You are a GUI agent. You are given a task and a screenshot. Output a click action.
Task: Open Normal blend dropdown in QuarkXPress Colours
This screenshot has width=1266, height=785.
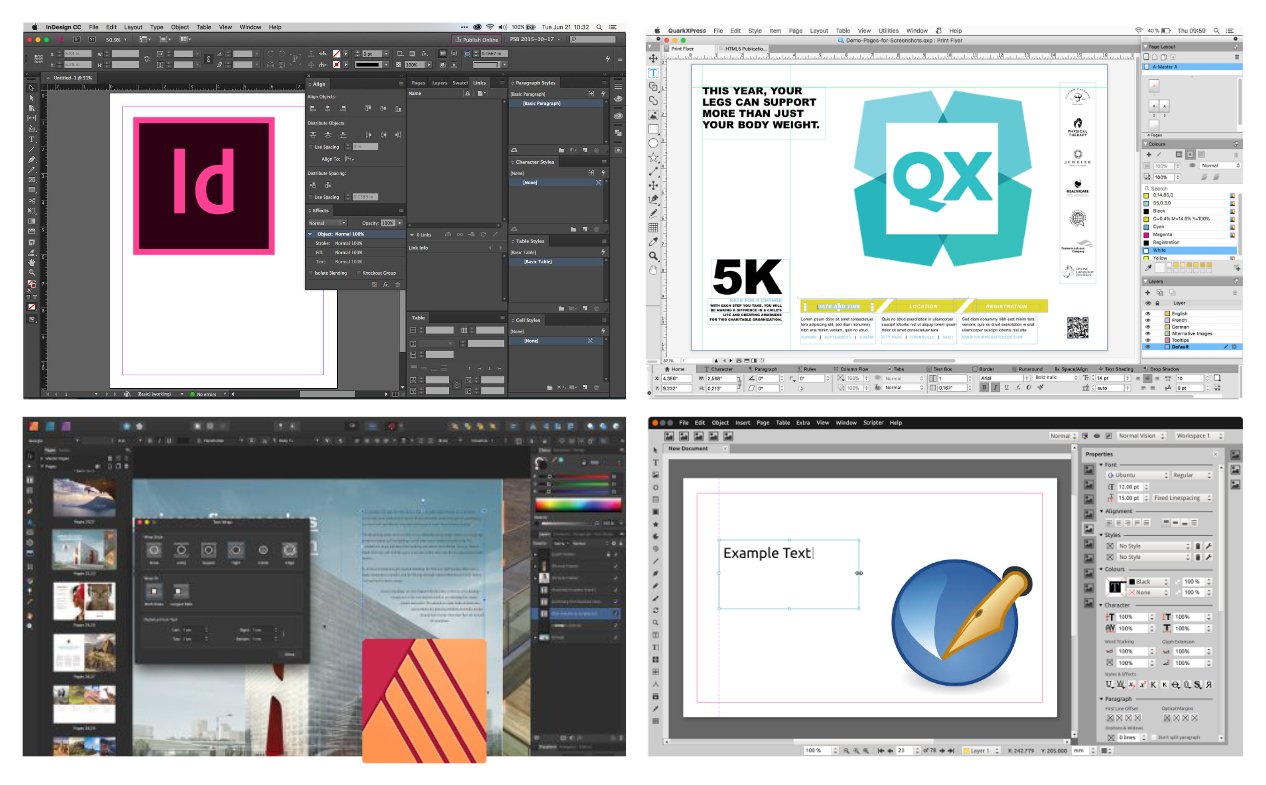[1220, 165]
